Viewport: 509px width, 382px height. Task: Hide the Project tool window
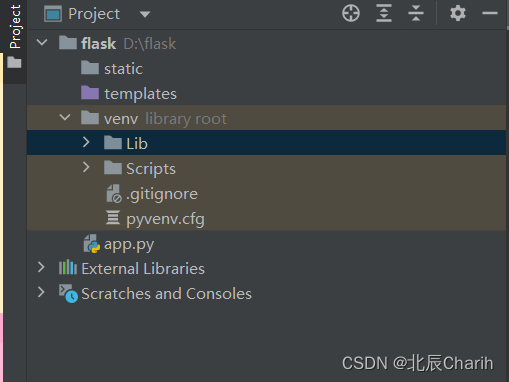point(490,14)
